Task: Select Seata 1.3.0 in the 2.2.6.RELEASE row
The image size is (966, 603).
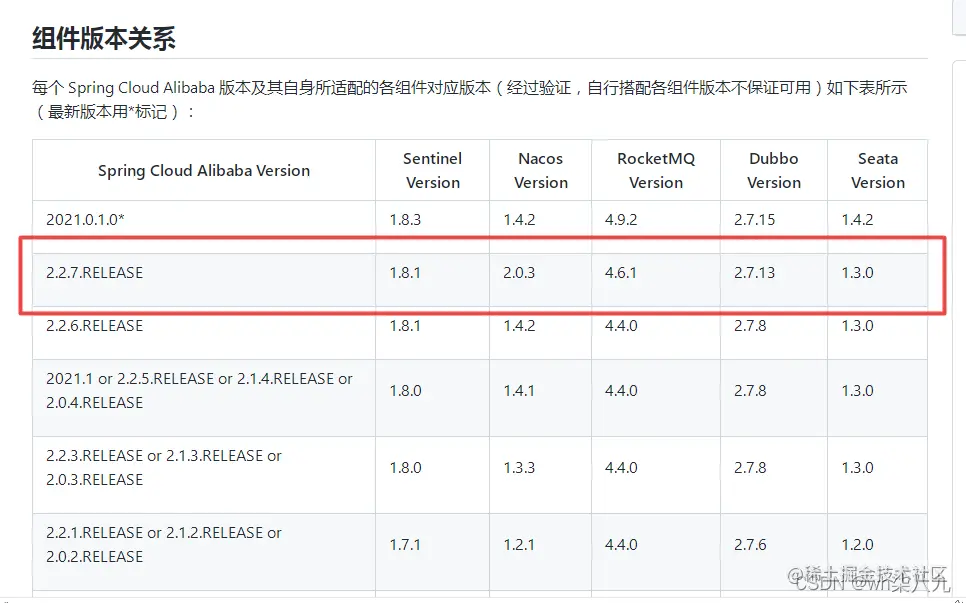Action: pyautogui.click(x=858, y=326)
